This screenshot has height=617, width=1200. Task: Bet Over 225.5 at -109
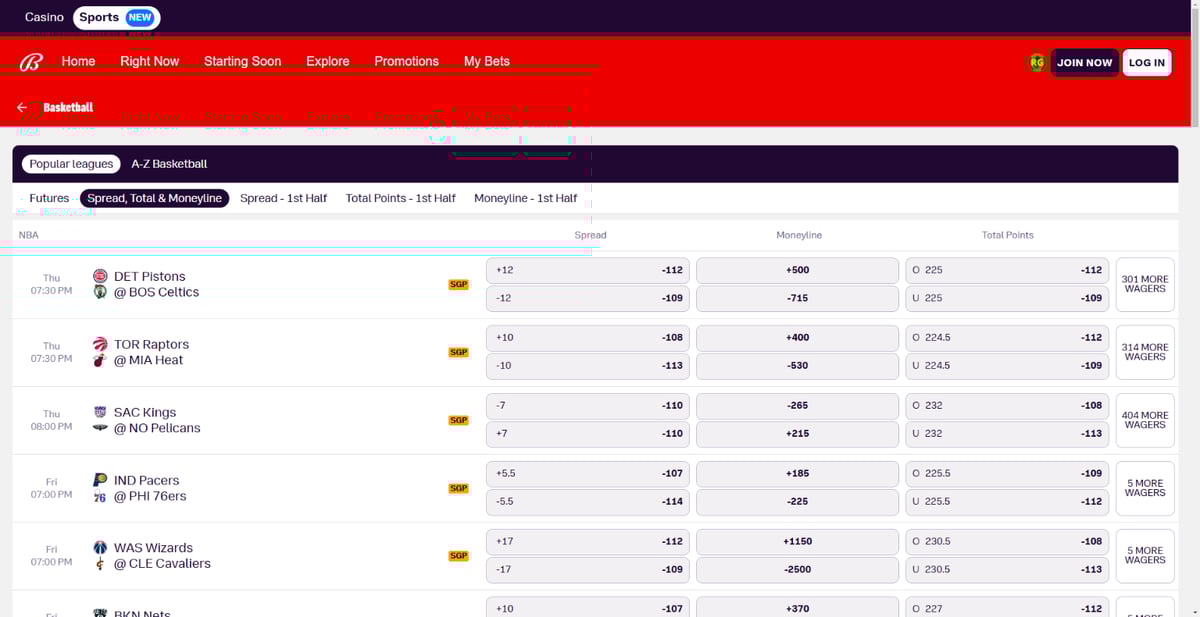(1007, 474)
